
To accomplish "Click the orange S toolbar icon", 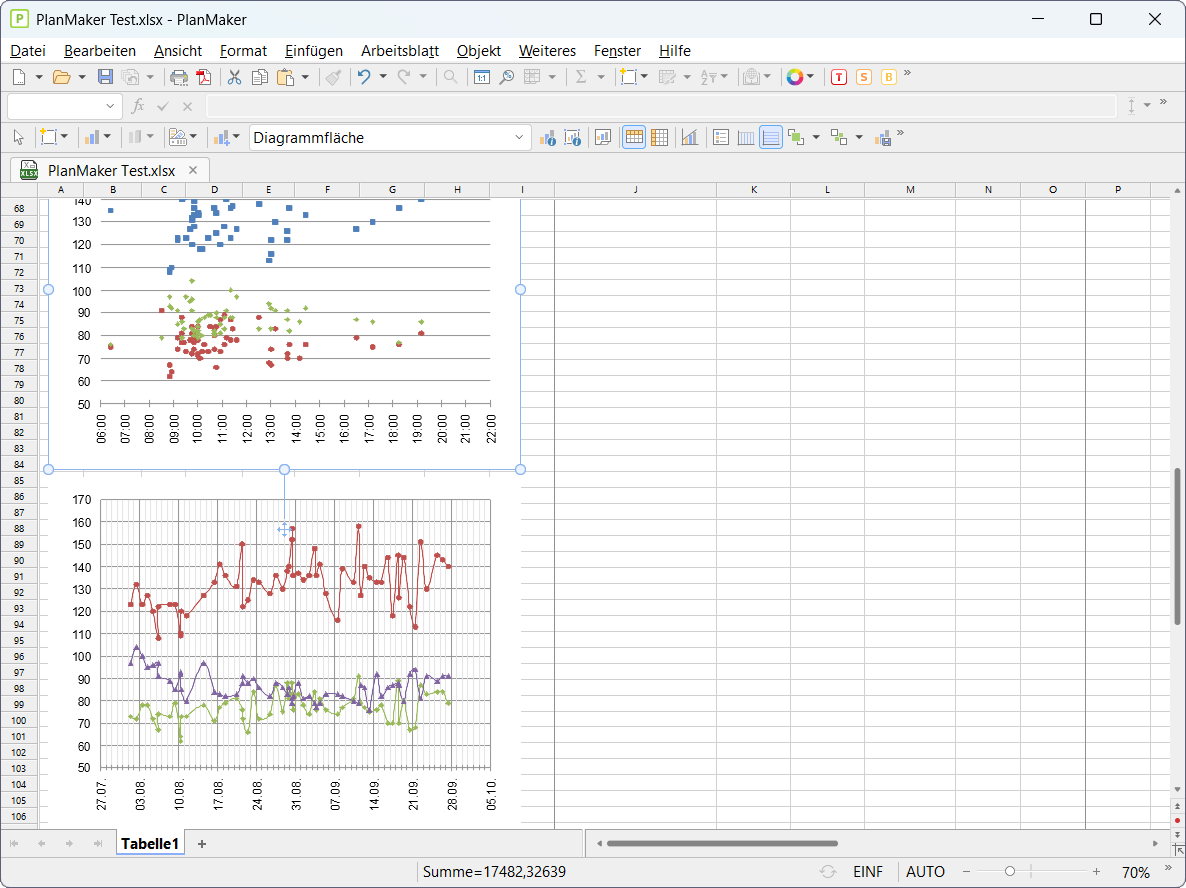I will point(864,77).
